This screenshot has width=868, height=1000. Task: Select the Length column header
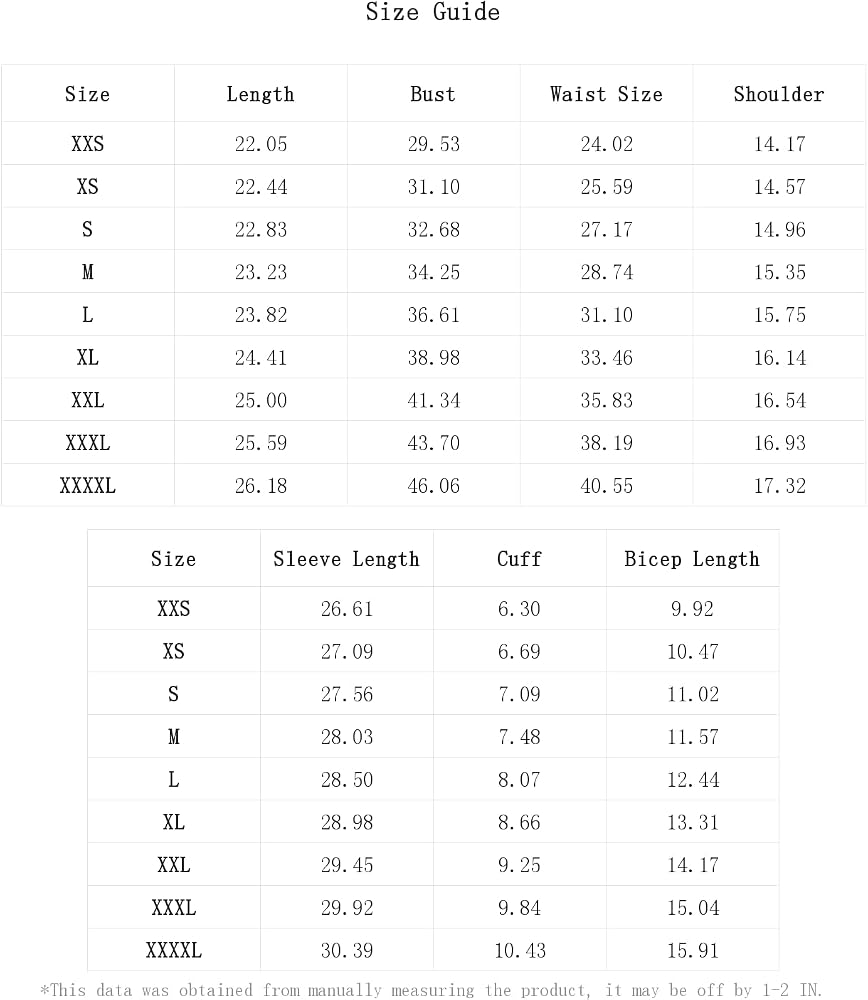pos(260,94)
